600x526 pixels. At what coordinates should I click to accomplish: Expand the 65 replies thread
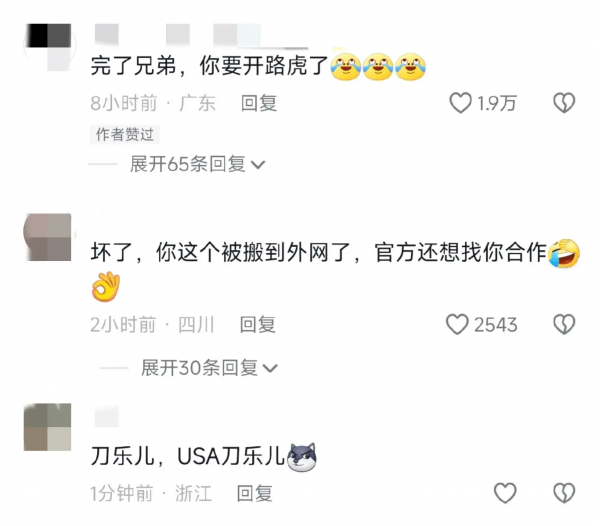pos(197,164)
